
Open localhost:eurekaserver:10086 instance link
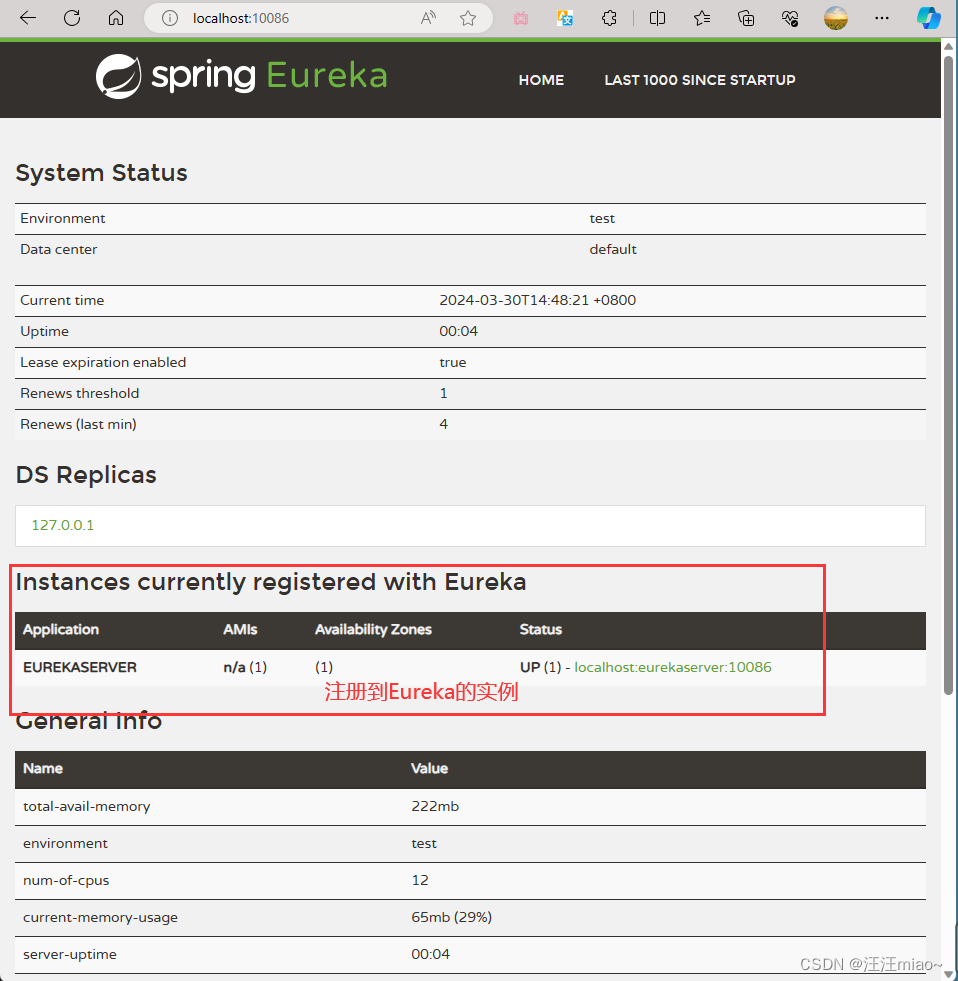point(673,667)
